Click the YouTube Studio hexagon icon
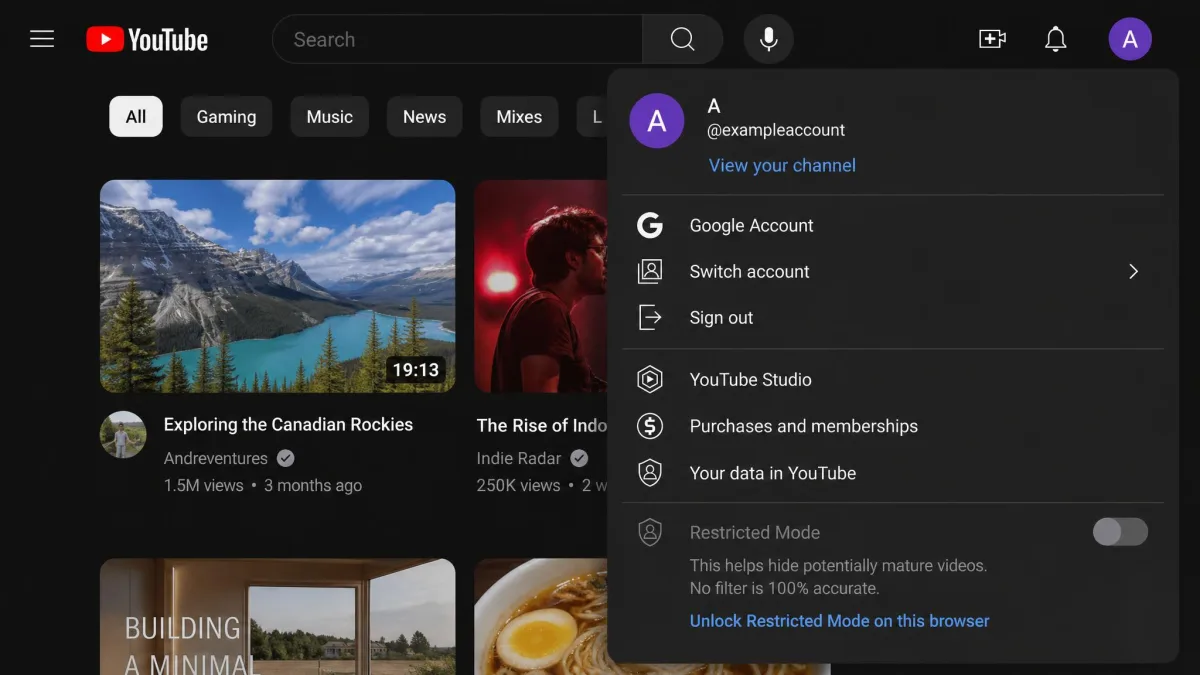Screen dimensions: 1200x675 pos(650,379)
